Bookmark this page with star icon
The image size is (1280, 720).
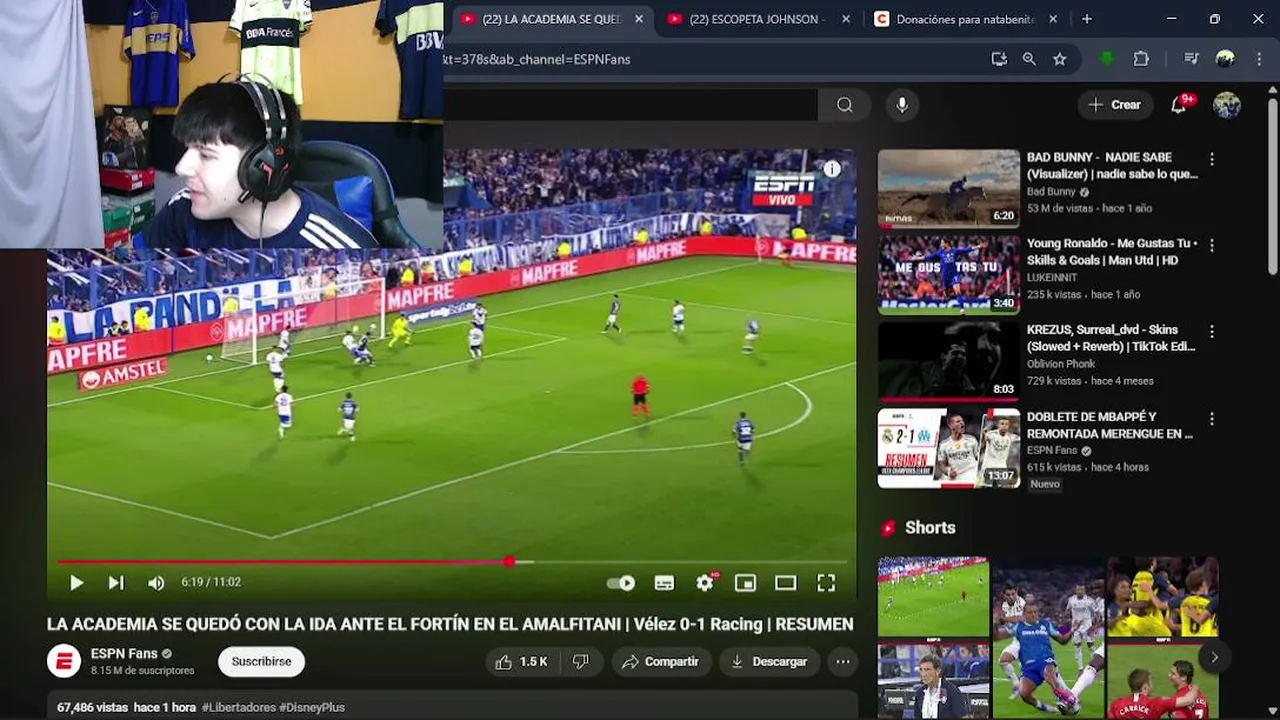pyautogui.click(x=1060, y=59)
